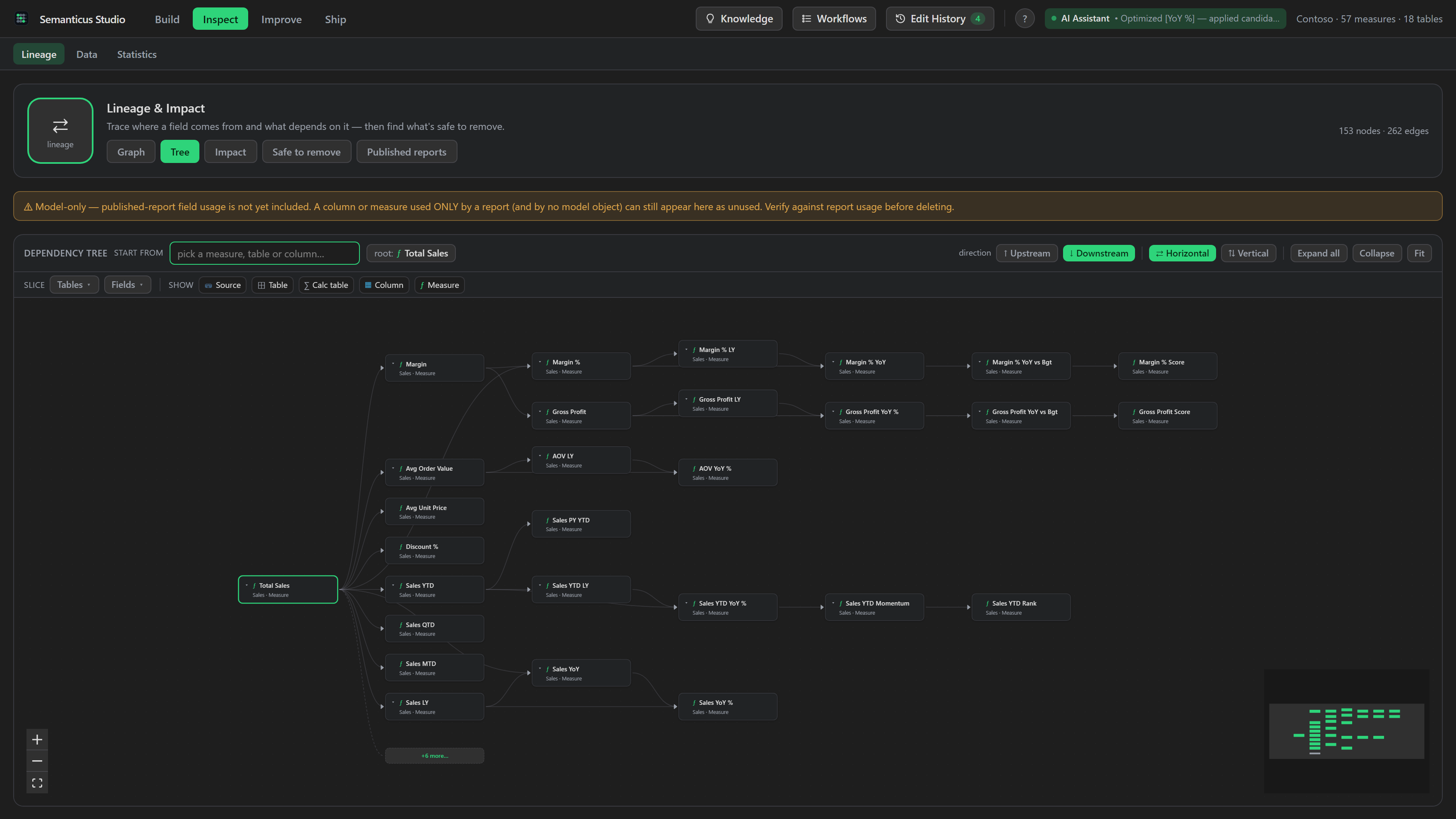Click the lightbulb icon on Knowledge button
Image resolution: width=1456 pixels, height=819 pixels.
click(x=711, y=19)
